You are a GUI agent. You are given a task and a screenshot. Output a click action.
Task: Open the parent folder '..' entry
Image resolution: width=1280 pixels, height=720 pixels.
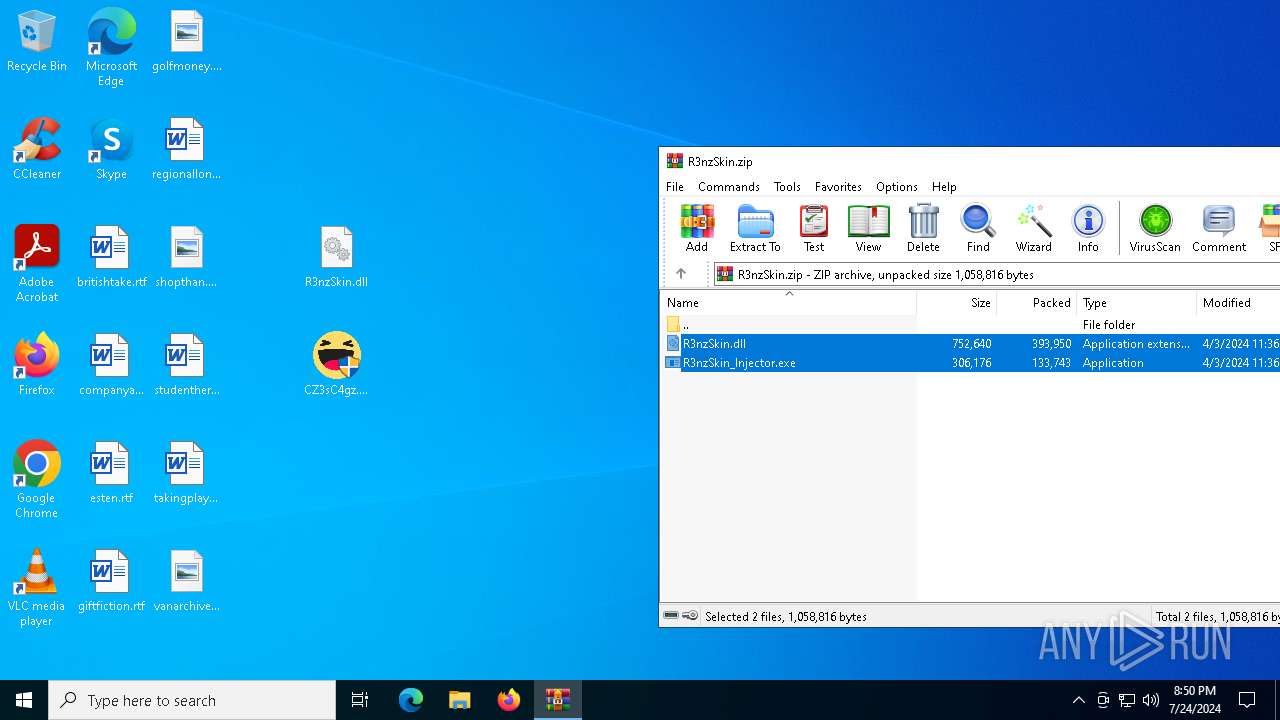tap(685, 325)
